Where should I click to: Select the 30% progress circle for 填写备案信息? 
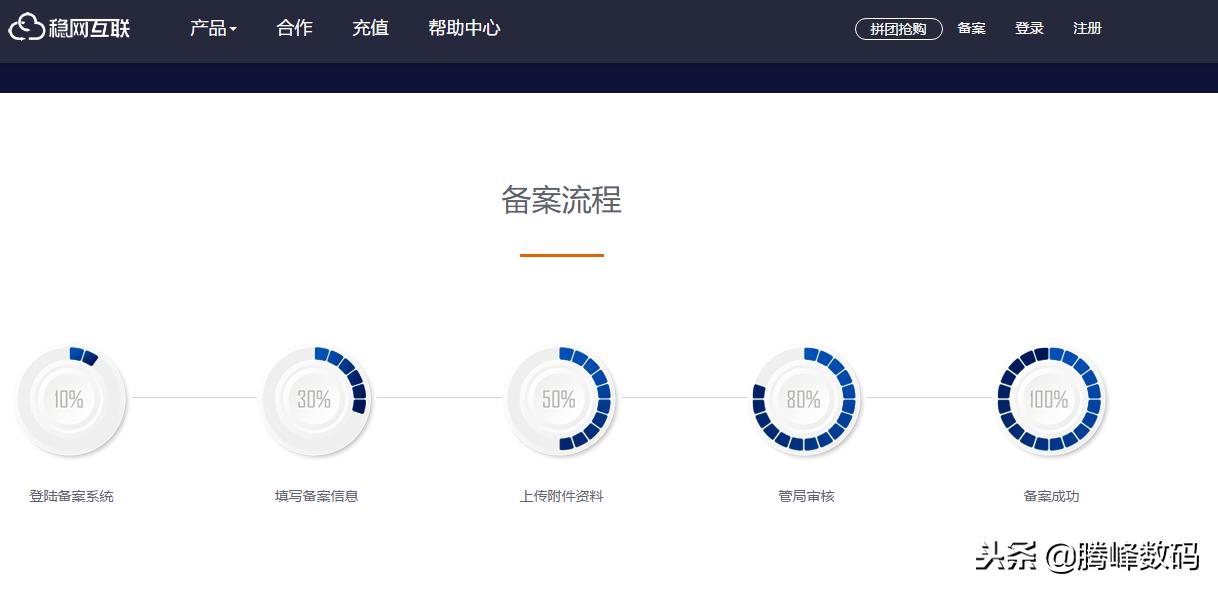[x=316, y=399]
